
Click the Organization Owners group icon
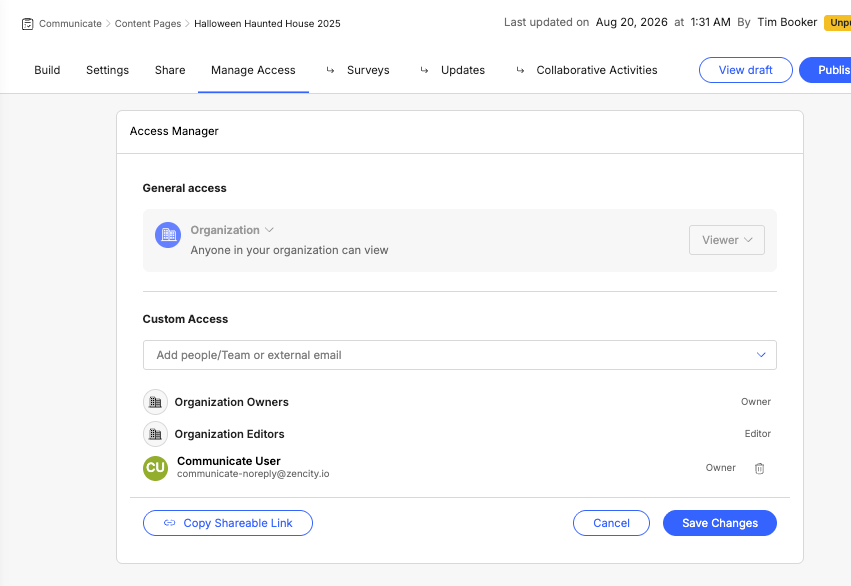155,402
